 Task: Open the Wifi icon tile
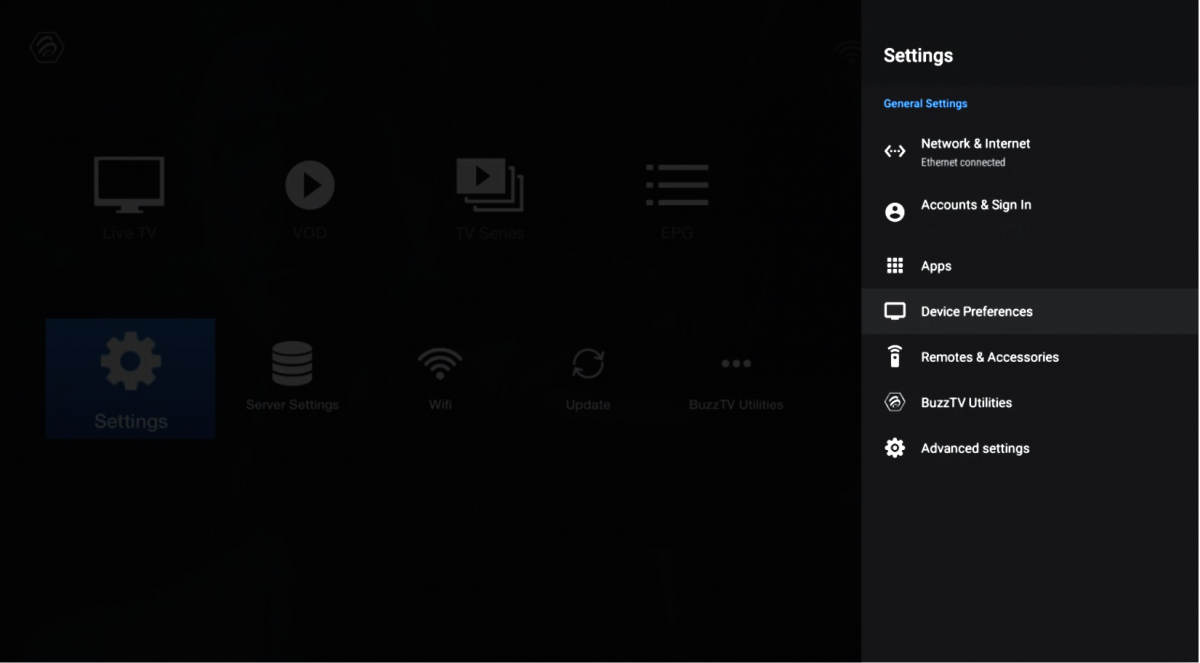pos(440,375)
